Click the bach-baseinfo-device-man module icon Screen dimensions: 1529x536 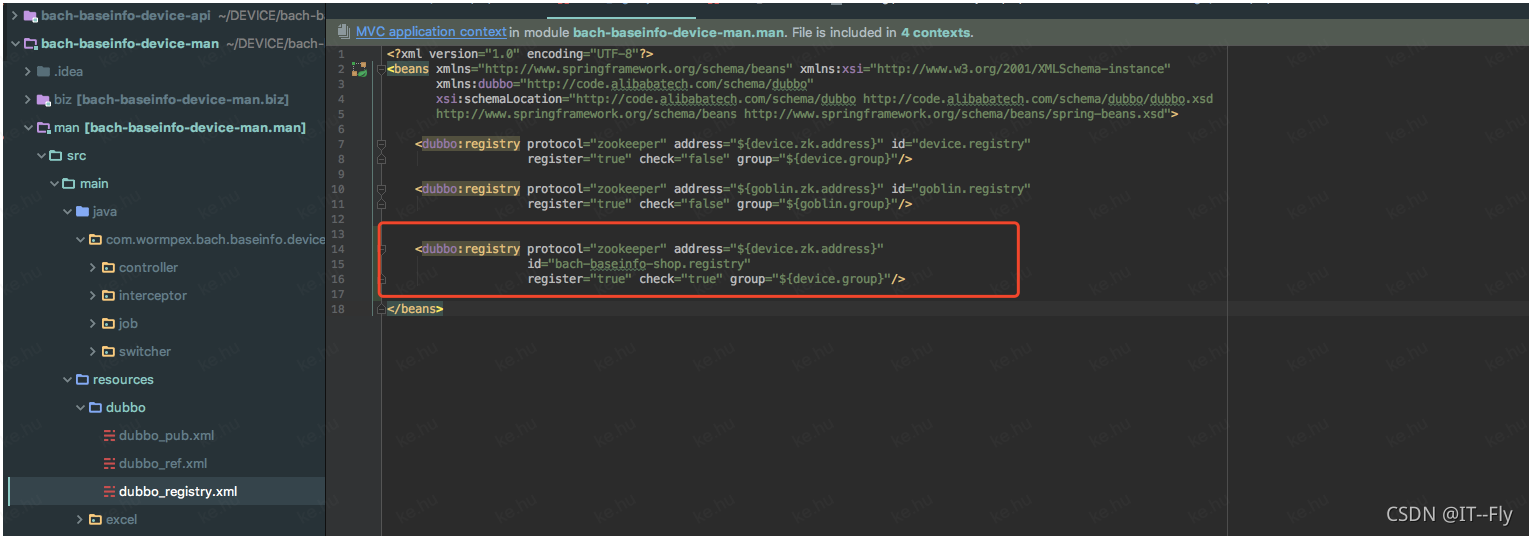click(30, 44)
